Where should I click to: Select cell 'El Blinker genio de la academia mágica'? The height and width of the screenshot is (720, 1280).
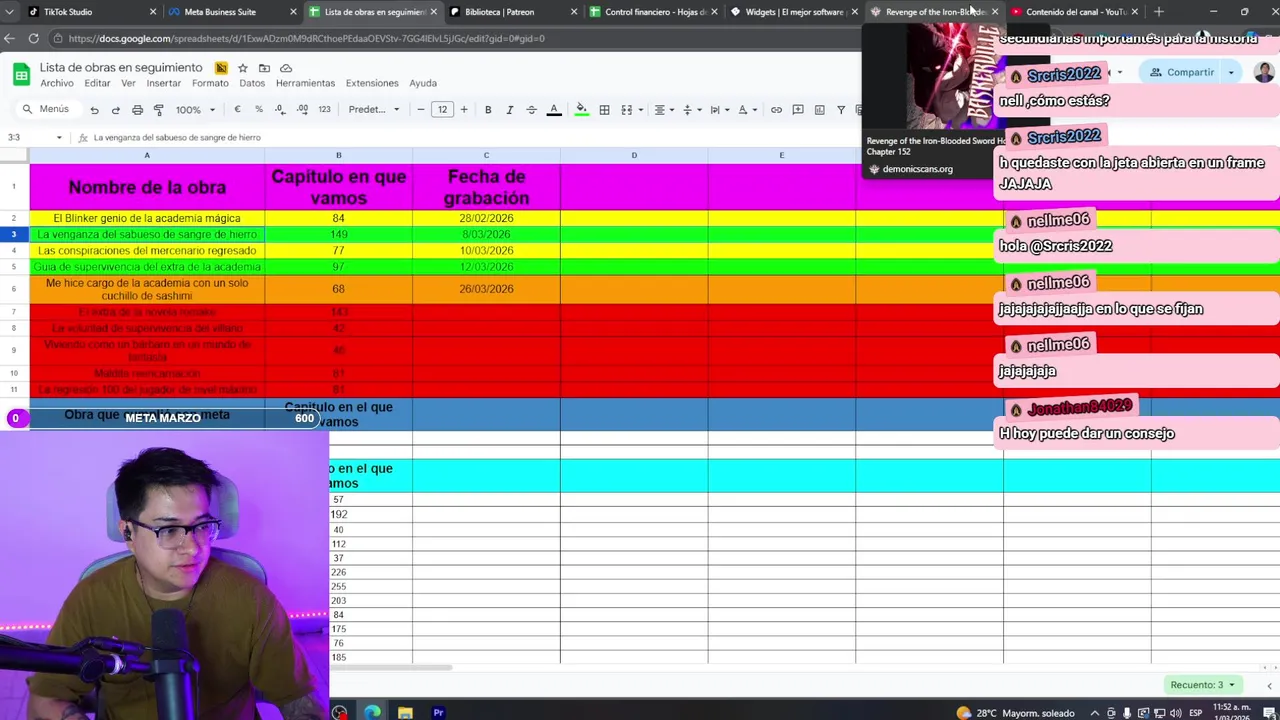pos(147,218)
